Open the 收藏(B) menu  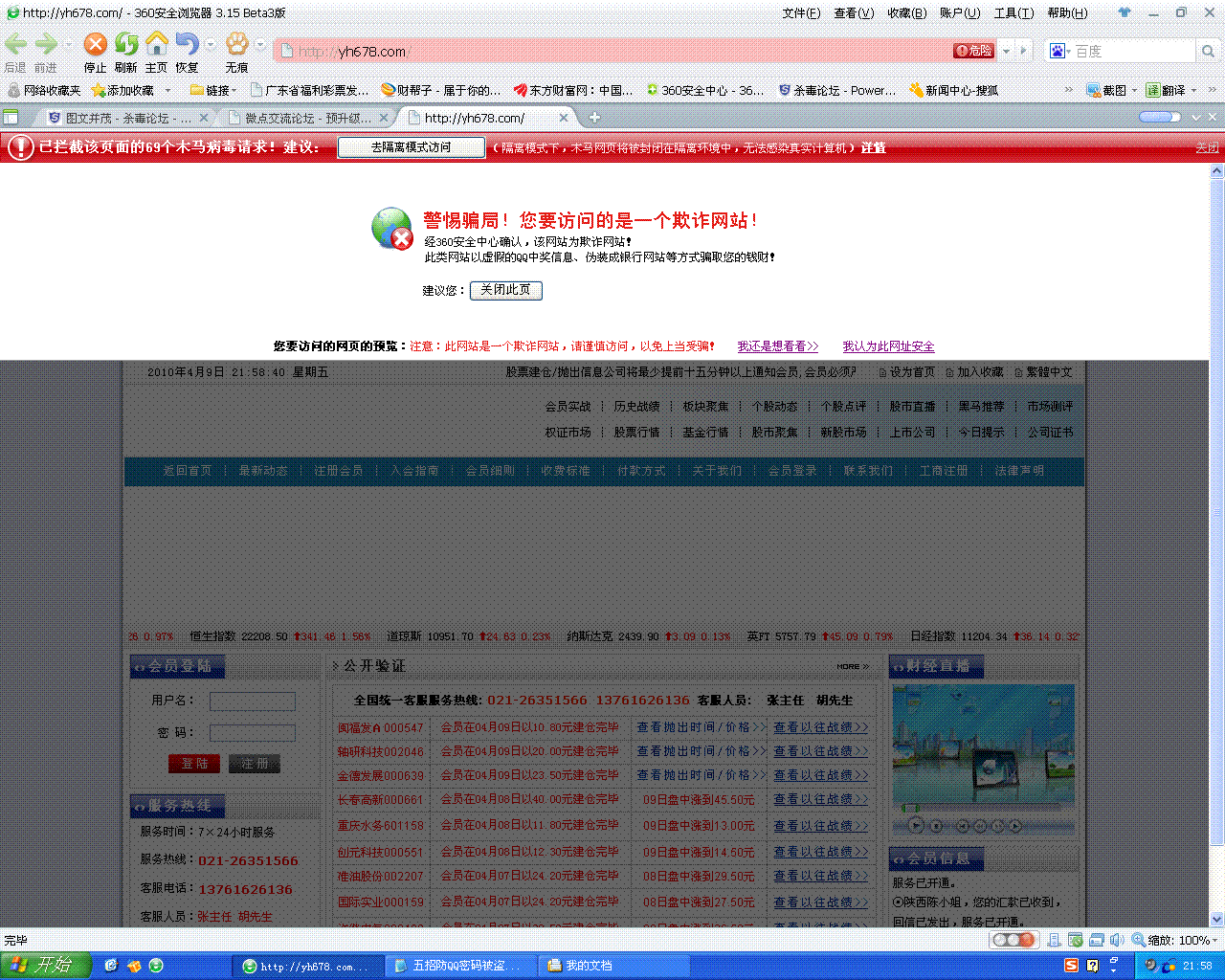point(906,12)
